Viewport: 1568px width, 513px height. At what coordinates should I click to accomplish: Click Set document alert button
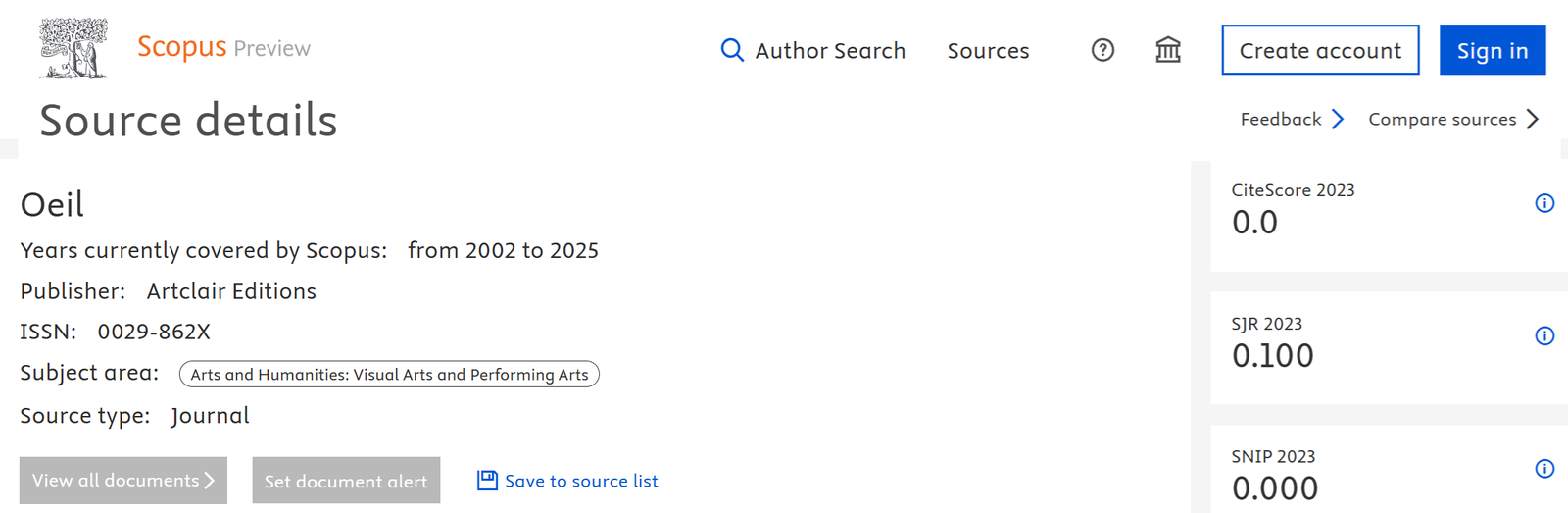[x=346, y=481]
